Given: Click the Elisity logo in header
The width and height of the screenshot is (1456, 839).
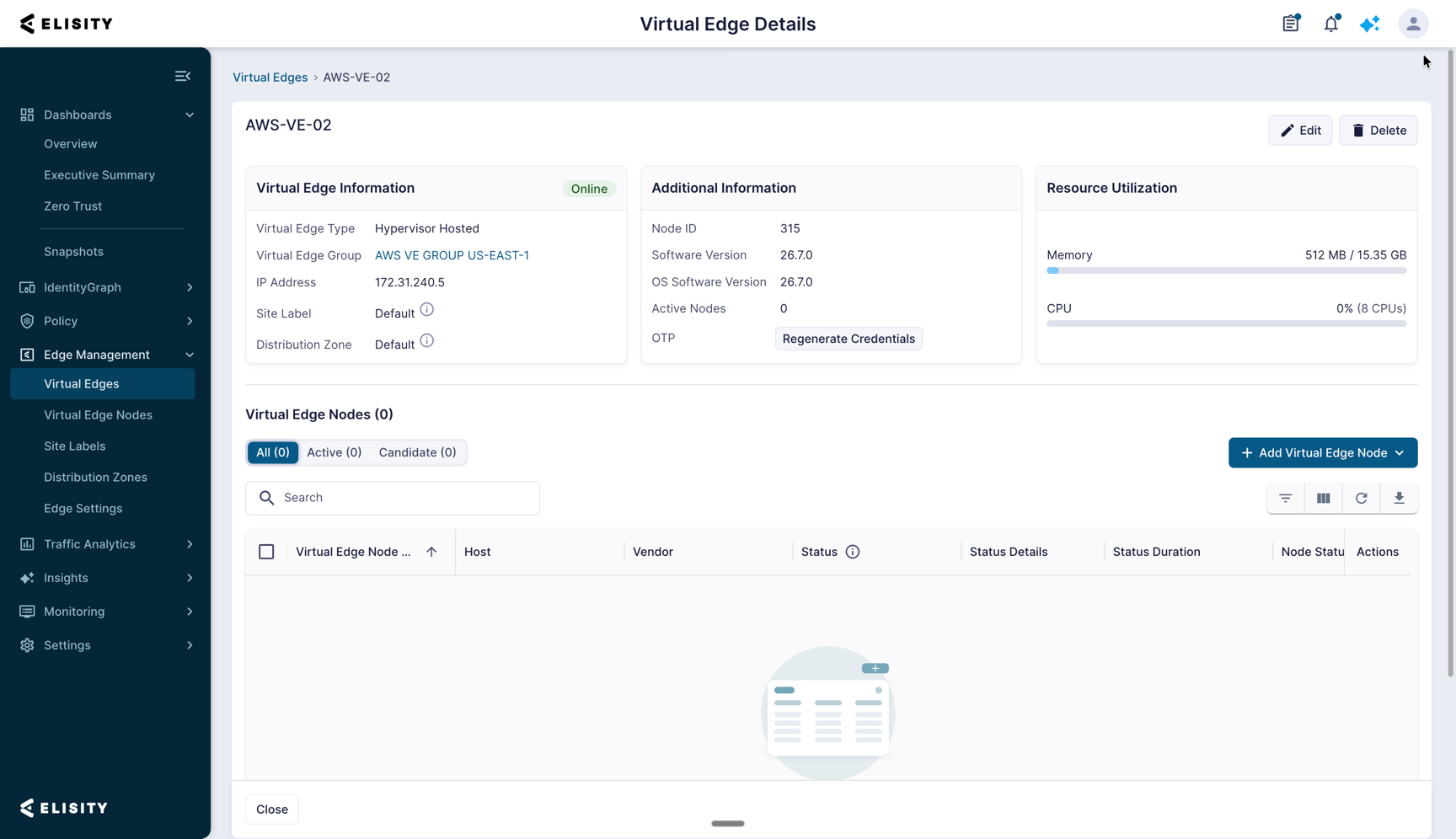Looking at the screenshot, I should click(67, 24).
